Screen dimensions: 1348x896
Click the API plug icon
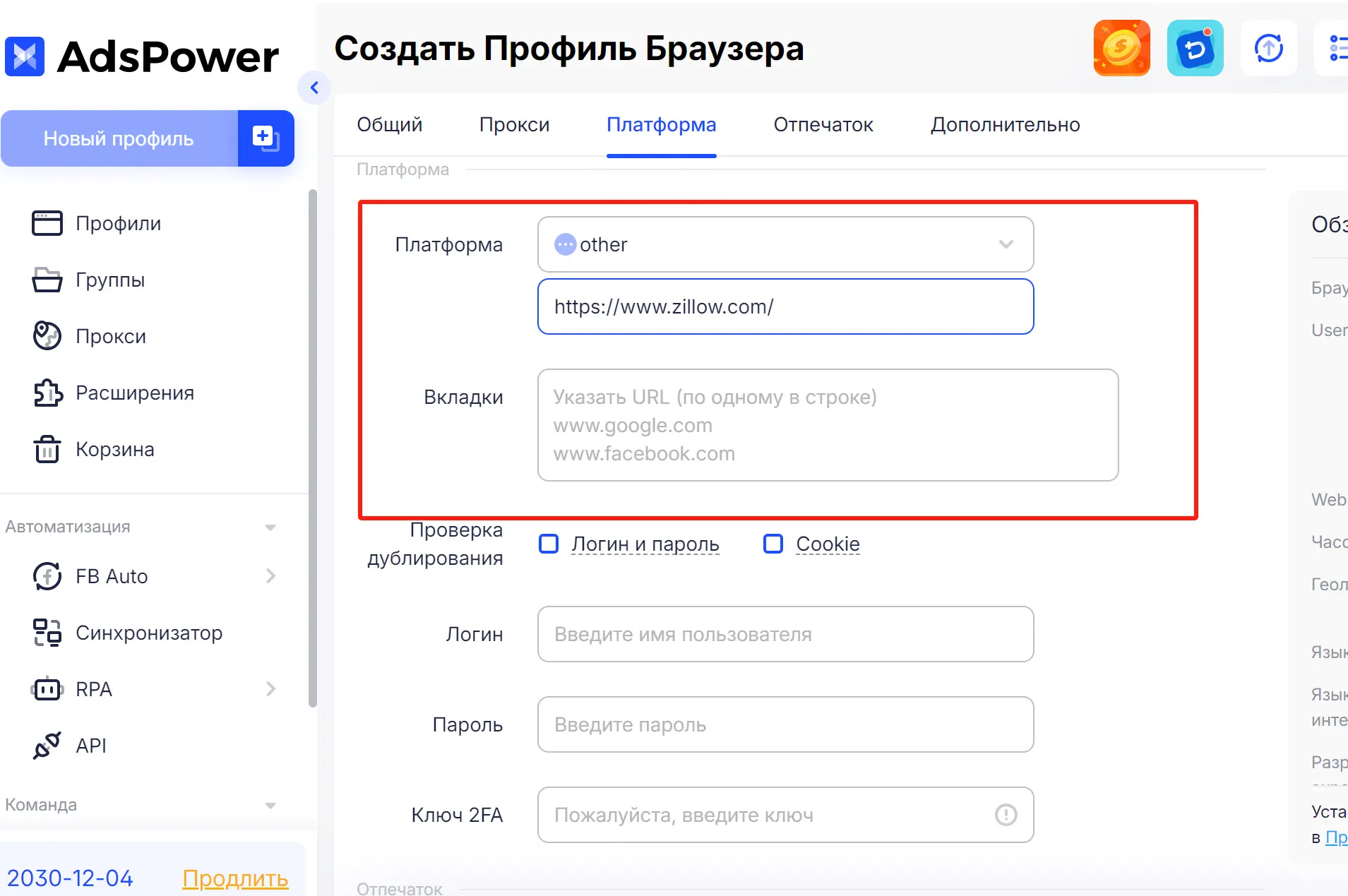[47, 746]
